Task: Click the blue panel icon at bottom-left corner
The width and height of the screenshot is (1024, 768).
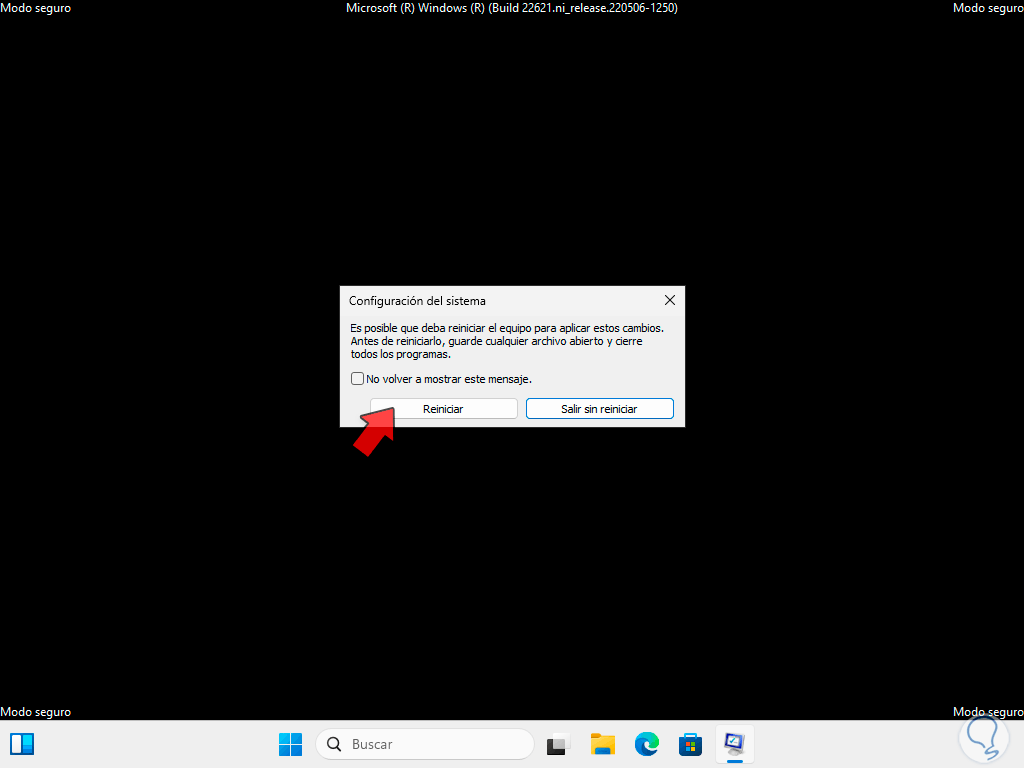Action: [21, 744]
